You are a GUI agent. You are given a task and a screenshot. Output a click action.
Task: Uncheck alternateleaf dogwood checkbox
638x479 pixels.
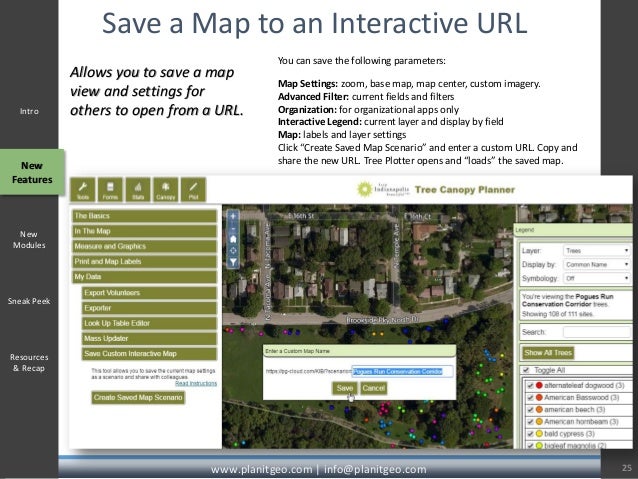coord(531,385)
